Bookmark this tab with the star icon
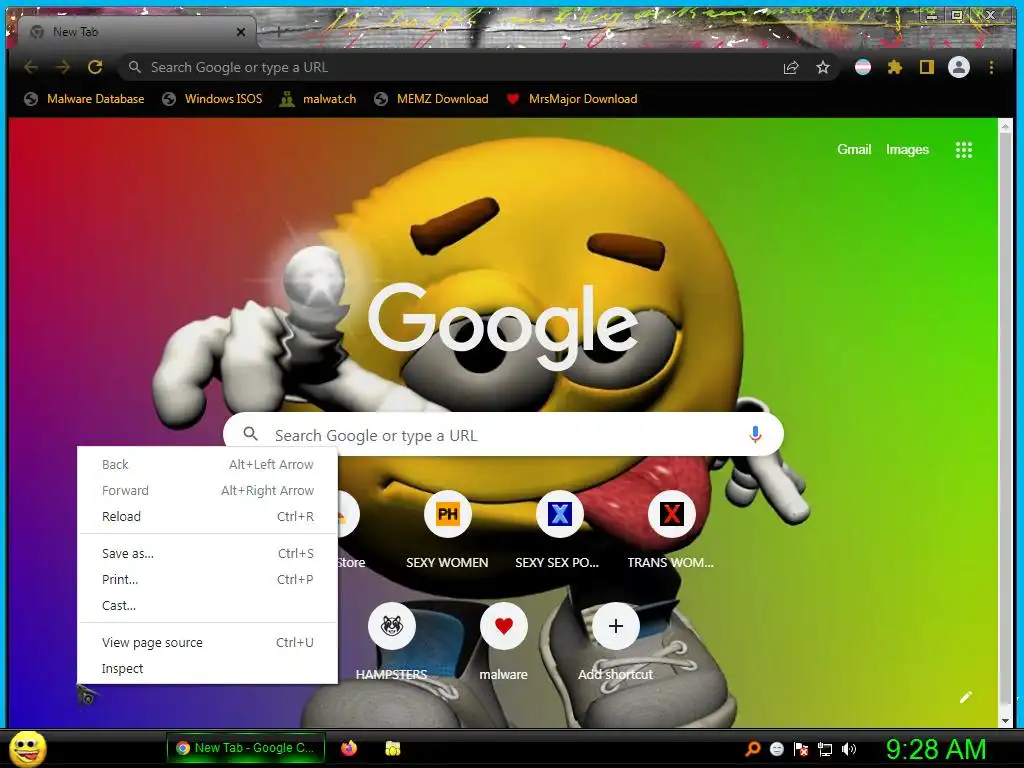This screenshot has width=1024, height=768. point(823,67)
